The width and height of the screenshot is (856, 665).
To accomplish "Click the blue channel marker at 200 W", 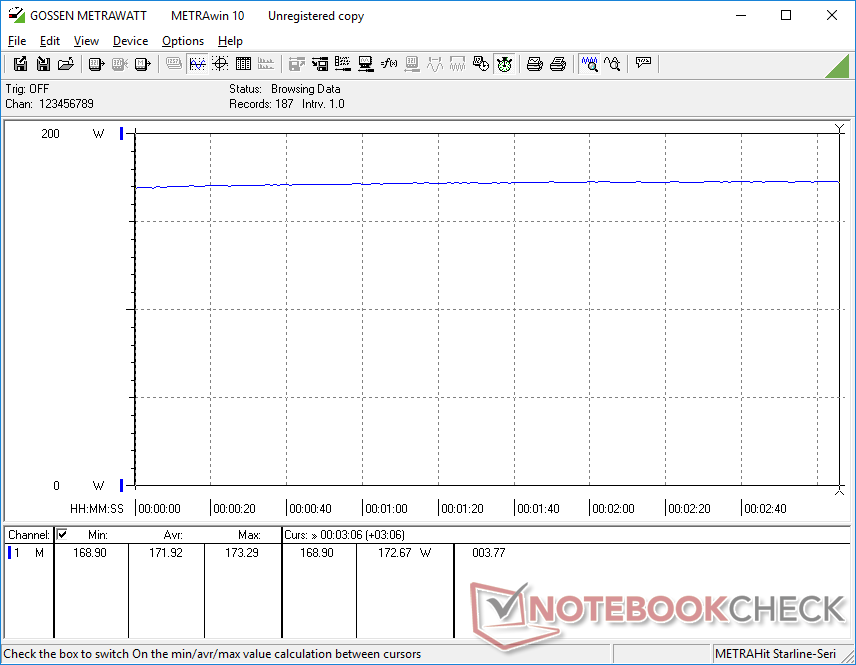I will [121, 133].
